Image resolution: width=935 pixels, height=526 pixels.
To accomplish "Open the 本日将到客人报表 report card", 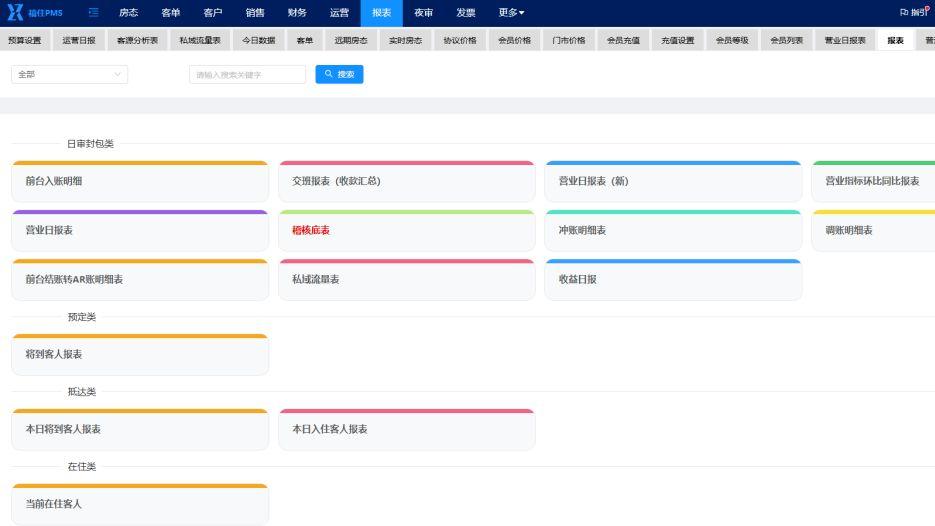I will 140,429.
